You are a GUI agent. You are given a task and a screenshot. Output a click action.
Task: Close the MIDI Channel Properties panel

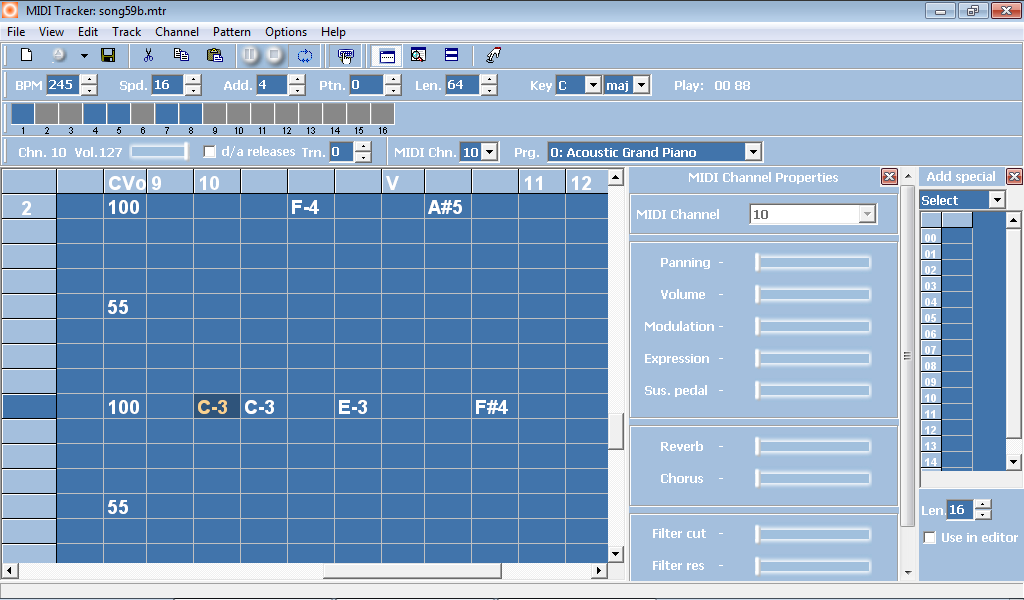pos(889,177)
